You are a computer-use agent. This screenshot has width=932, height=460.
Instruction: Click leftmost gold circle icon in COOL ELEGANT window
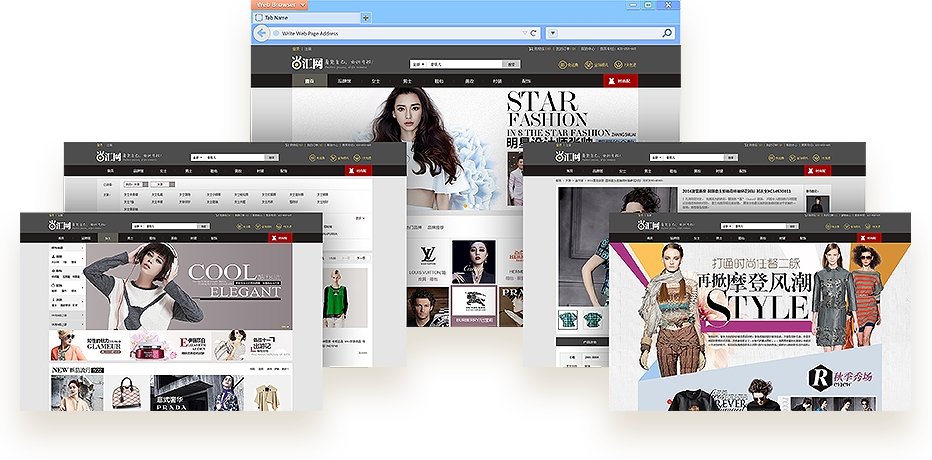coord(240,226)
